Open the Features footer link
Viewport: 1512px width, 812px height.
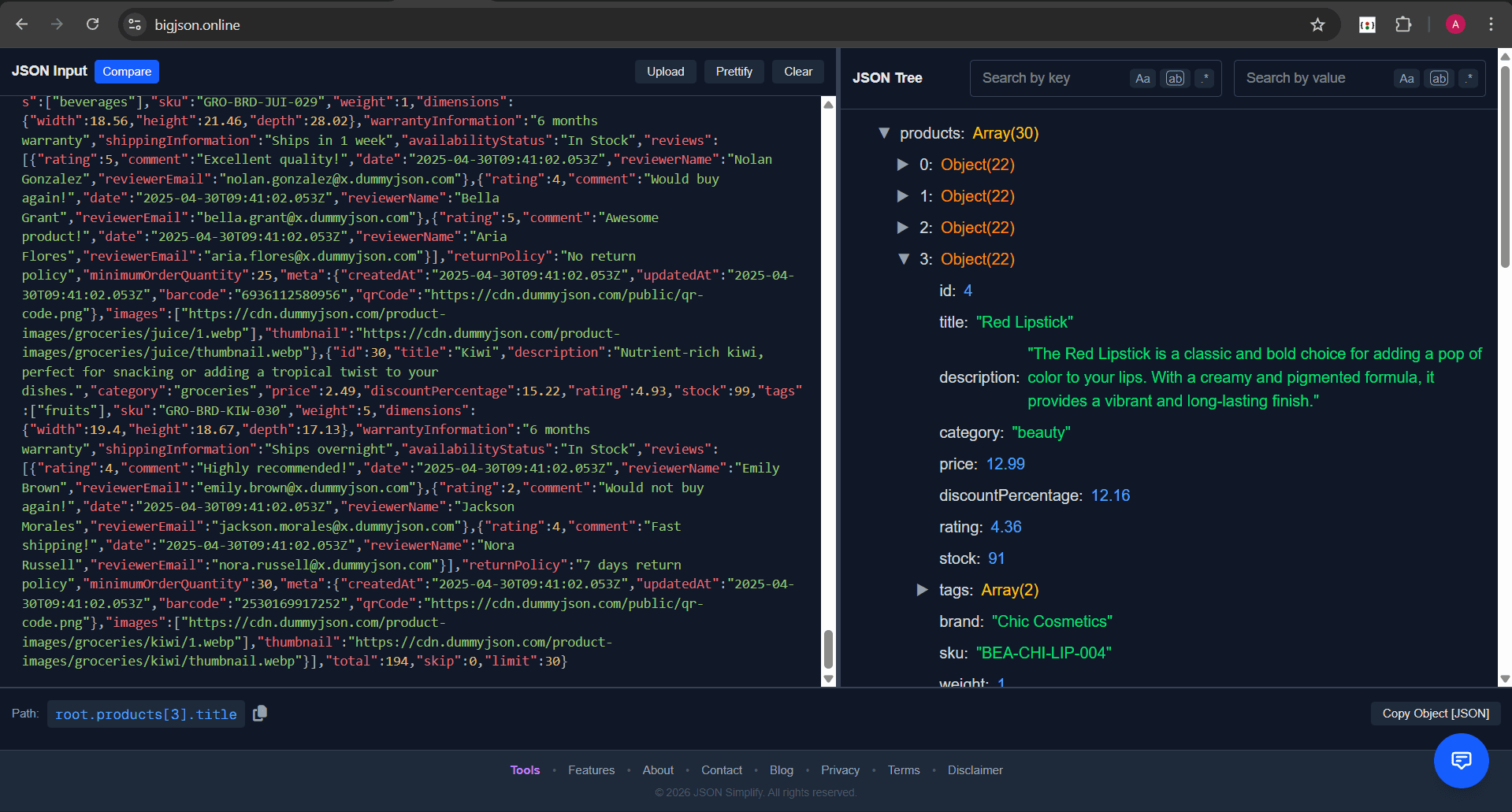[591, 770]
